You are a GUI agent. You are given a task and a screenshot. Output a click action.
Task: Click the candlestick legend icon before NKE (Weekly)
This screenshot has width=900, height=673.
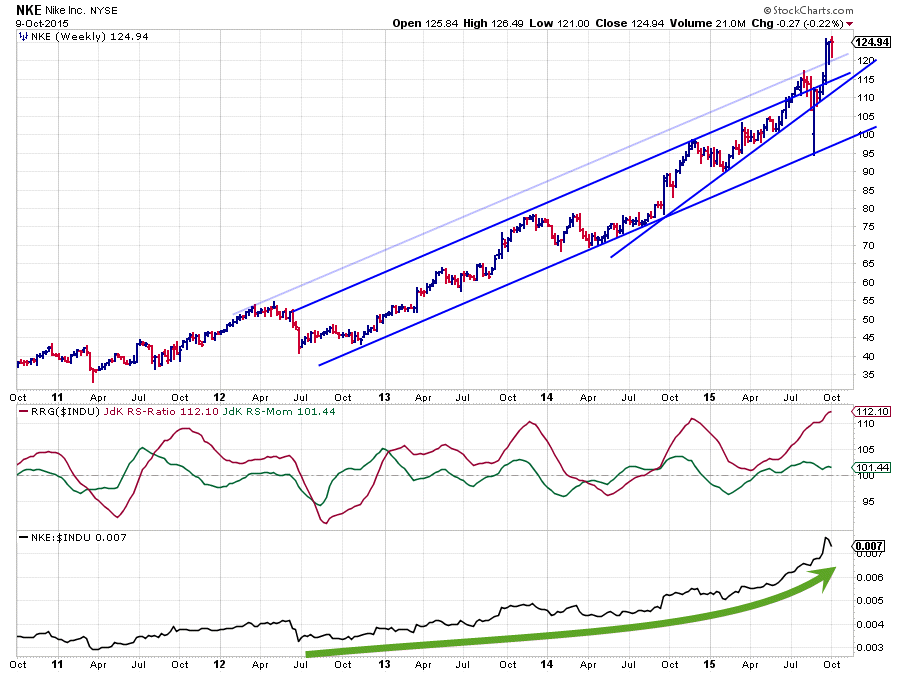(x=23, y=36)
